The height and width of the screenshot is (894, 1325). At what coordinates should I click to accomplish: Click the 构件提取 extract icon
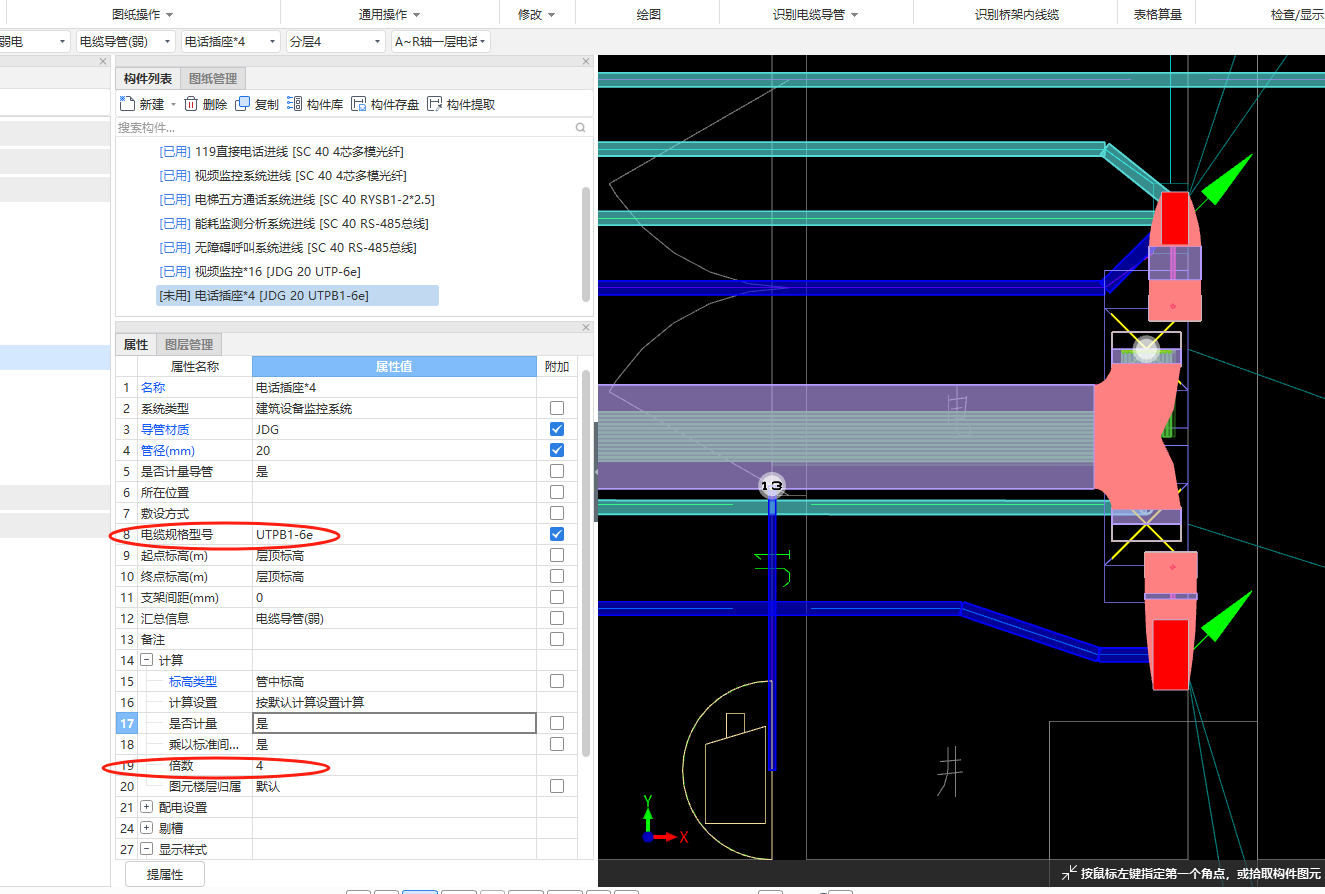434,104
